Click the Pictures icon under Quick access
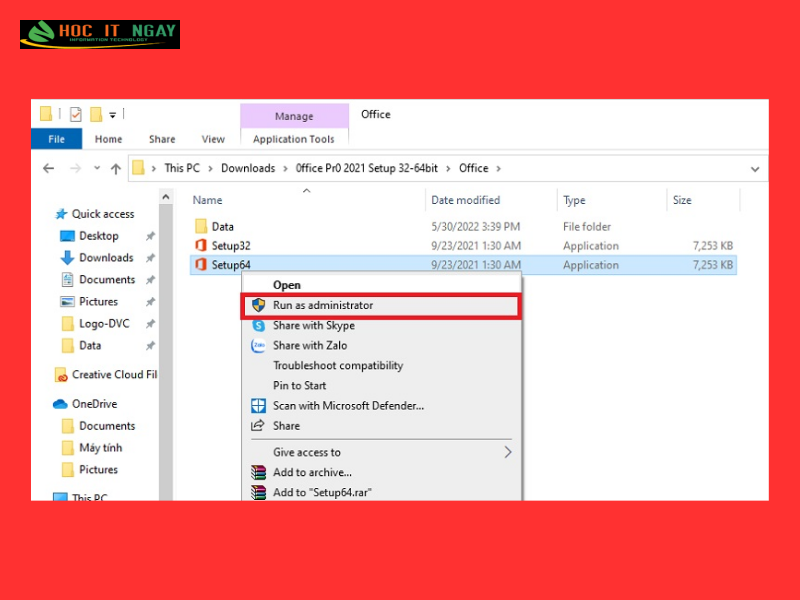This screenshot has width=800, height=600. tap(67, 302)
